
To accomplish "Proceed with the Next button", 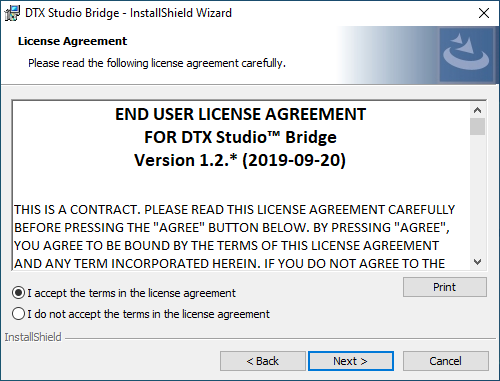I will (x=351, y=361).
